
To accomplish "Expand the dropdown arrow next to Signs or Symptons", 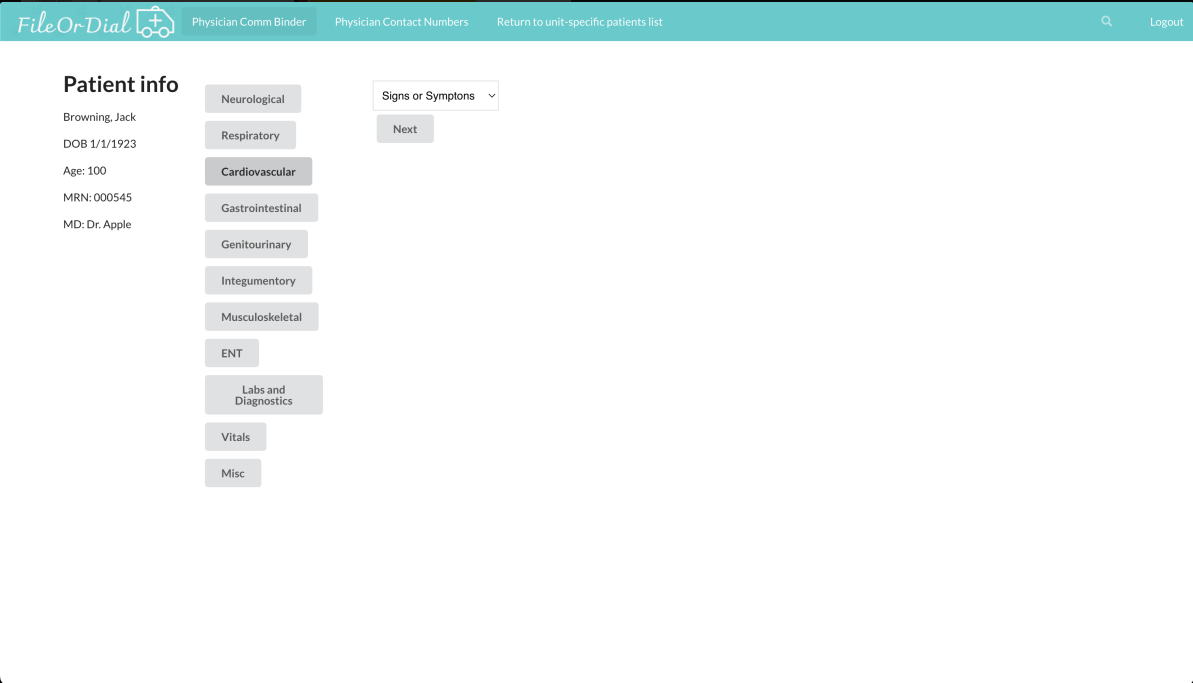I will click(x=491, y=95).
